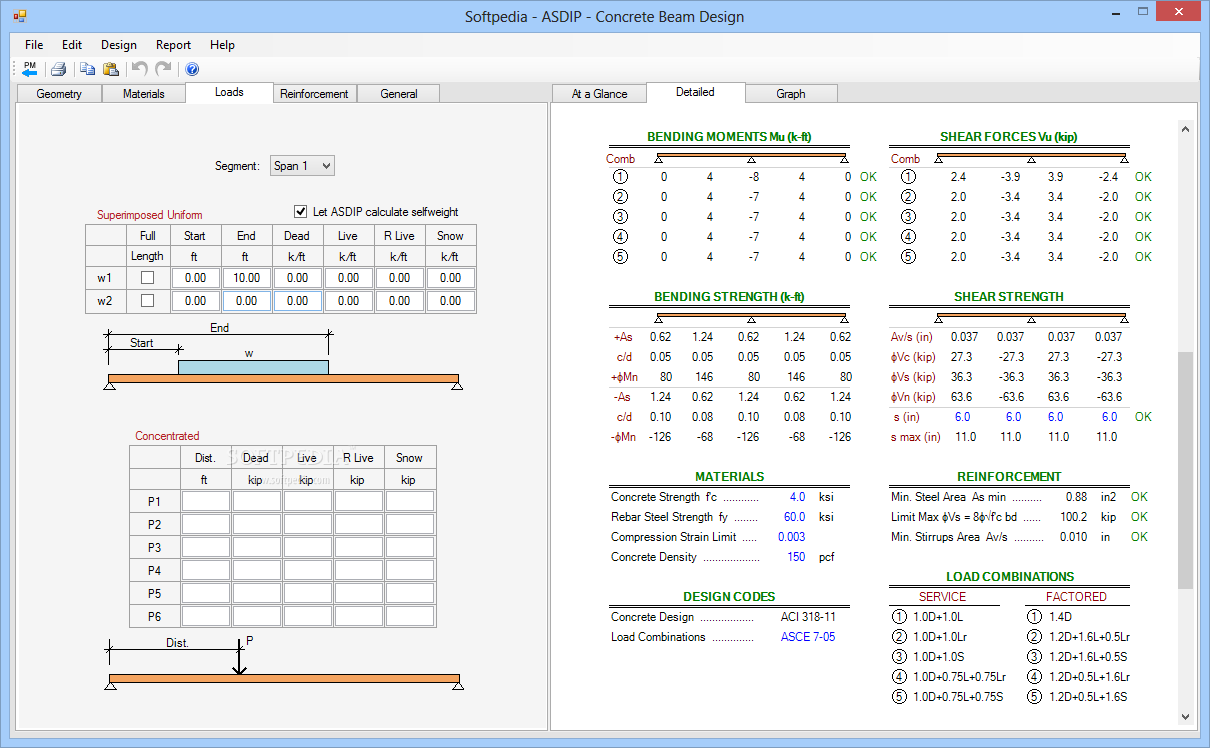Click the PM back arrow toolbar icon
Viewport: 1210px width, 748px height.
(x=29, y=69)
